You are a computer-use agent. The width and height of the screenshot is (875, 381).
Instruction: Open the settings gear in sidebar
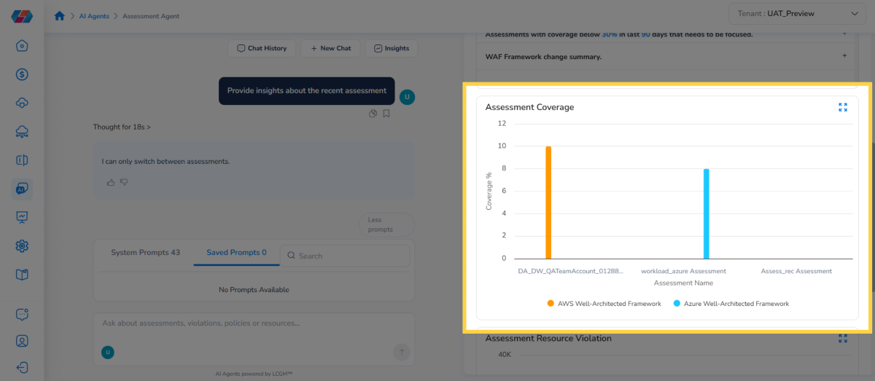tap(22, 245)
